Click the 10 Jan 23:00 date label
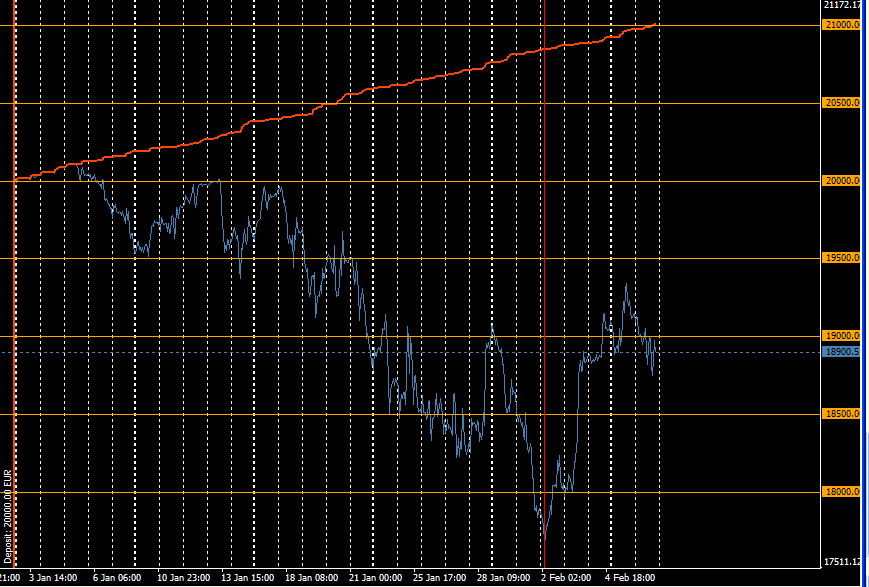The image size is (869, 587). point(184,578)
